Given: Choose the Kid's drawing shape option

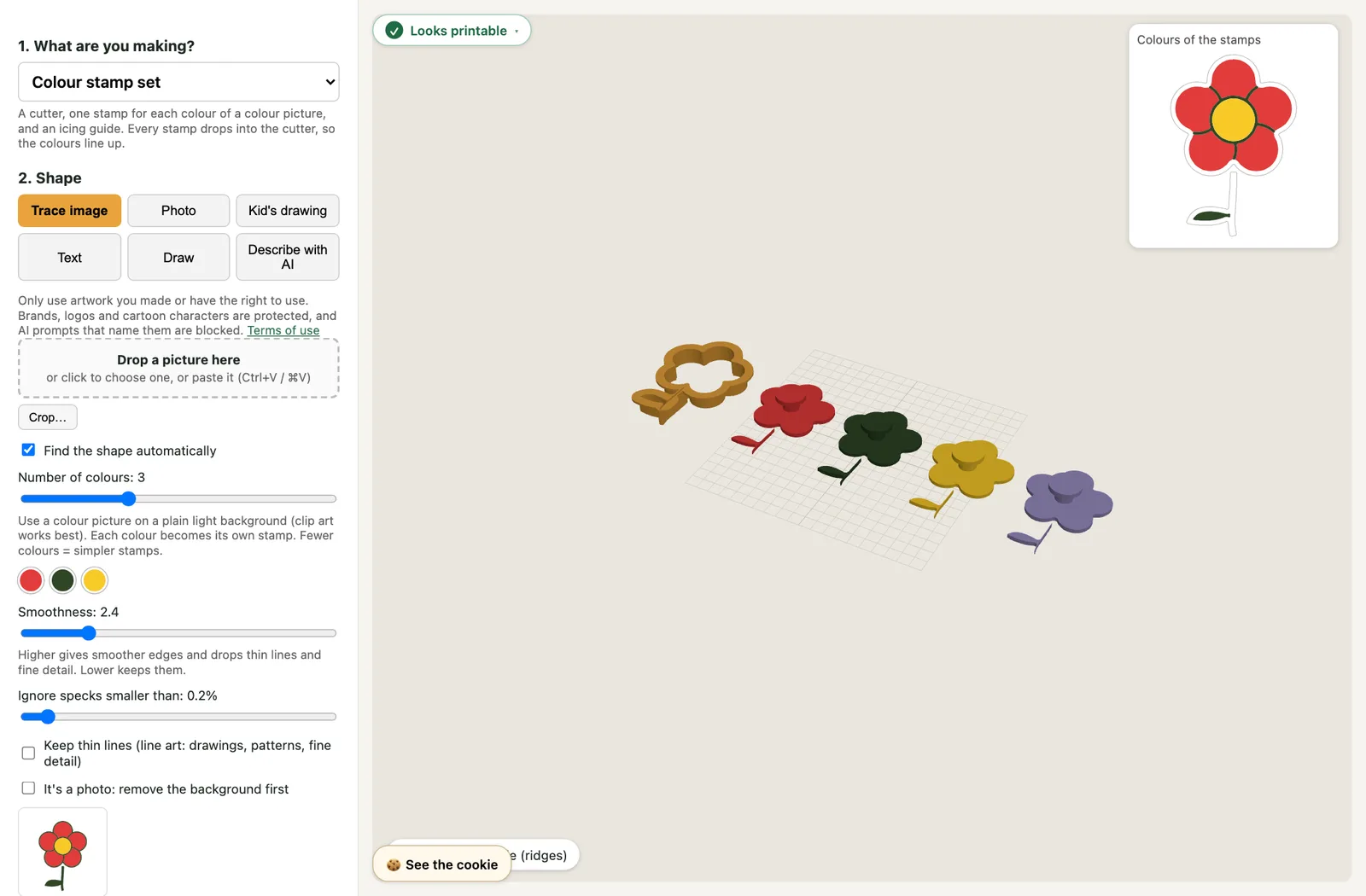Looking at the screenshot, I should (288, 211).
